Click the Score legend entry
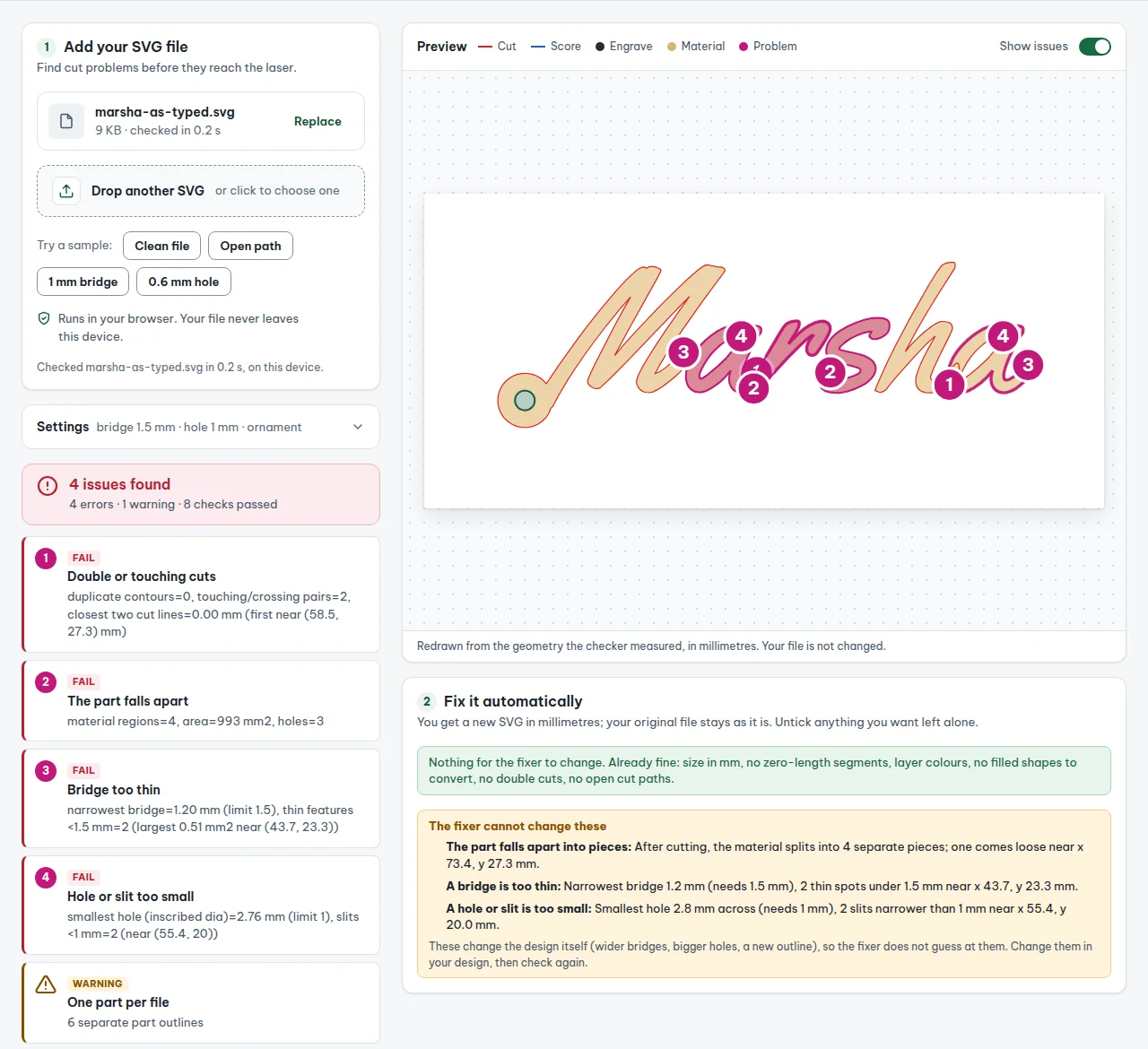Image resolution: width=1148 pixels, height=1049 pixels. click(556, 47)
